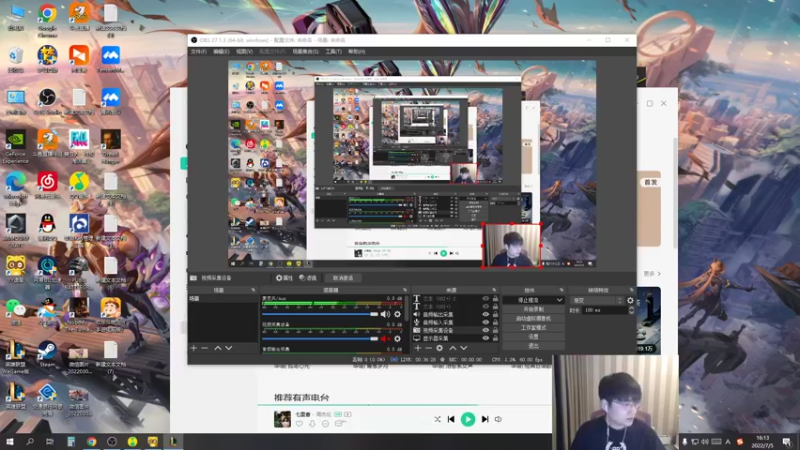Open the Help menu in OBS
Image resolution: width=800 pixels, height=450 pixels.
pyautogui.click(x=356, y=52)
